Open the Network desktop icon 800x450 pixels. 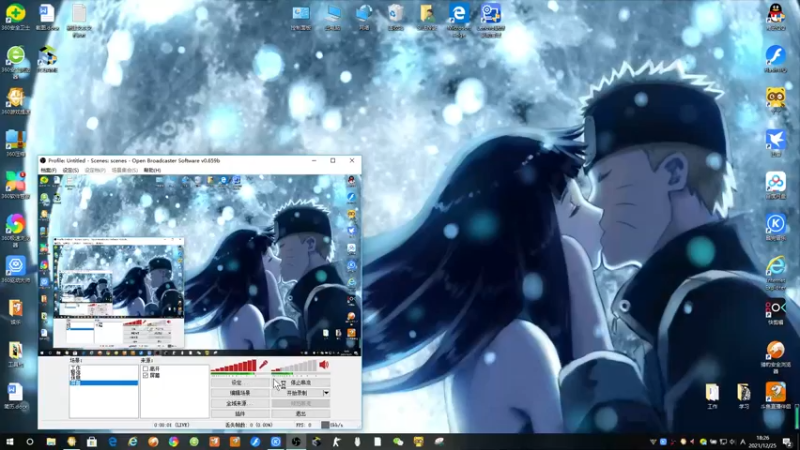click(364, 18)
